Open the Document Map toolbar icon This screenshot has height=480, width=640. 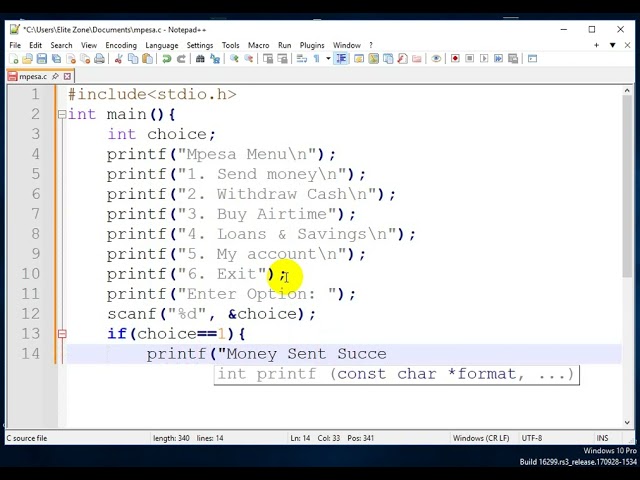(373, 59)
